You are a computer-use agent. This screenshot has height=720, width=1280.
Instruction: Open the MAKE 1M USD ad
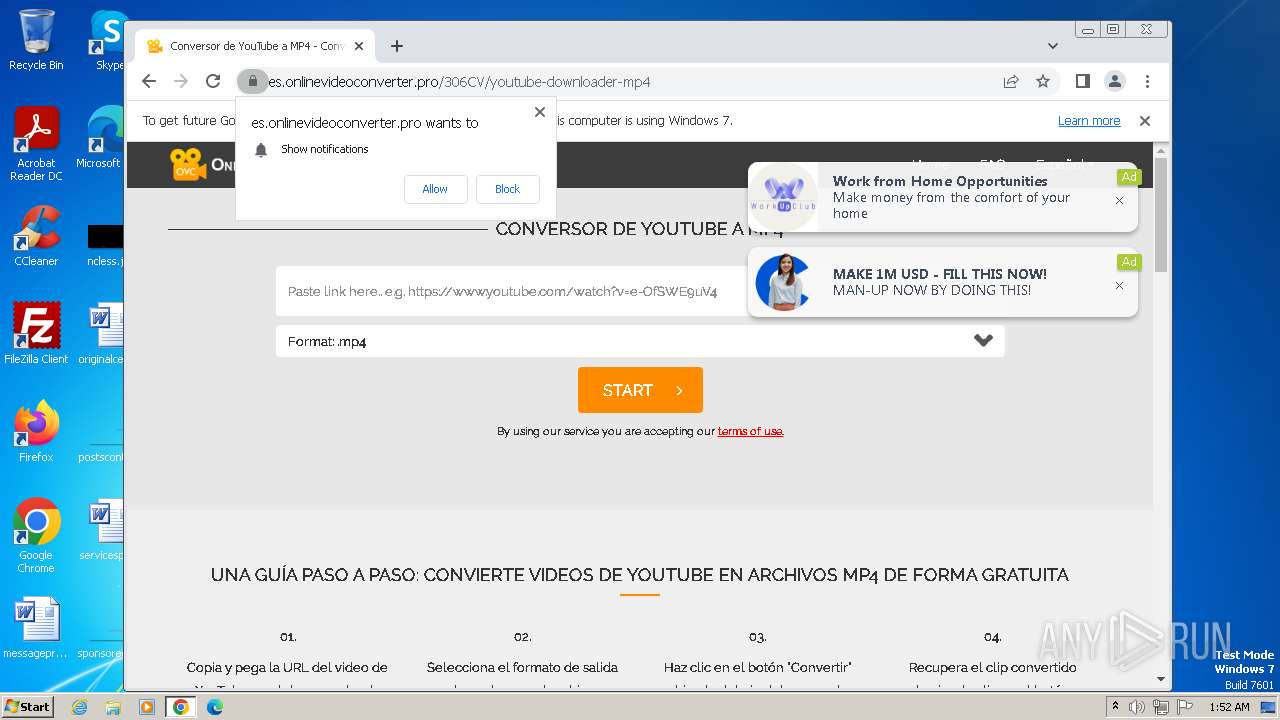point(943,282)
